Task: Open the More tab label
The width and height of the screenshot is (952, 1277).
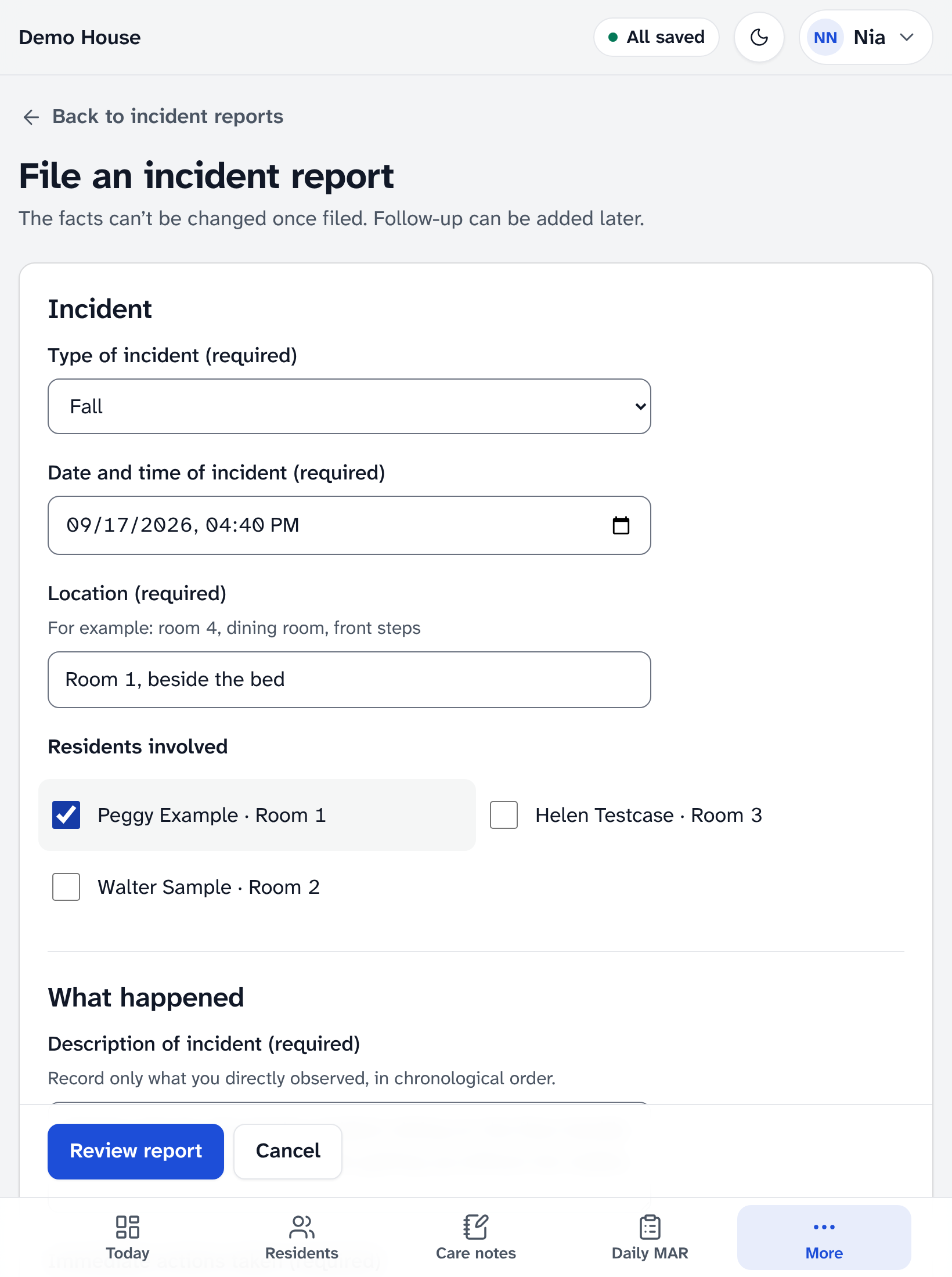Action: [x=824, y=1253]
